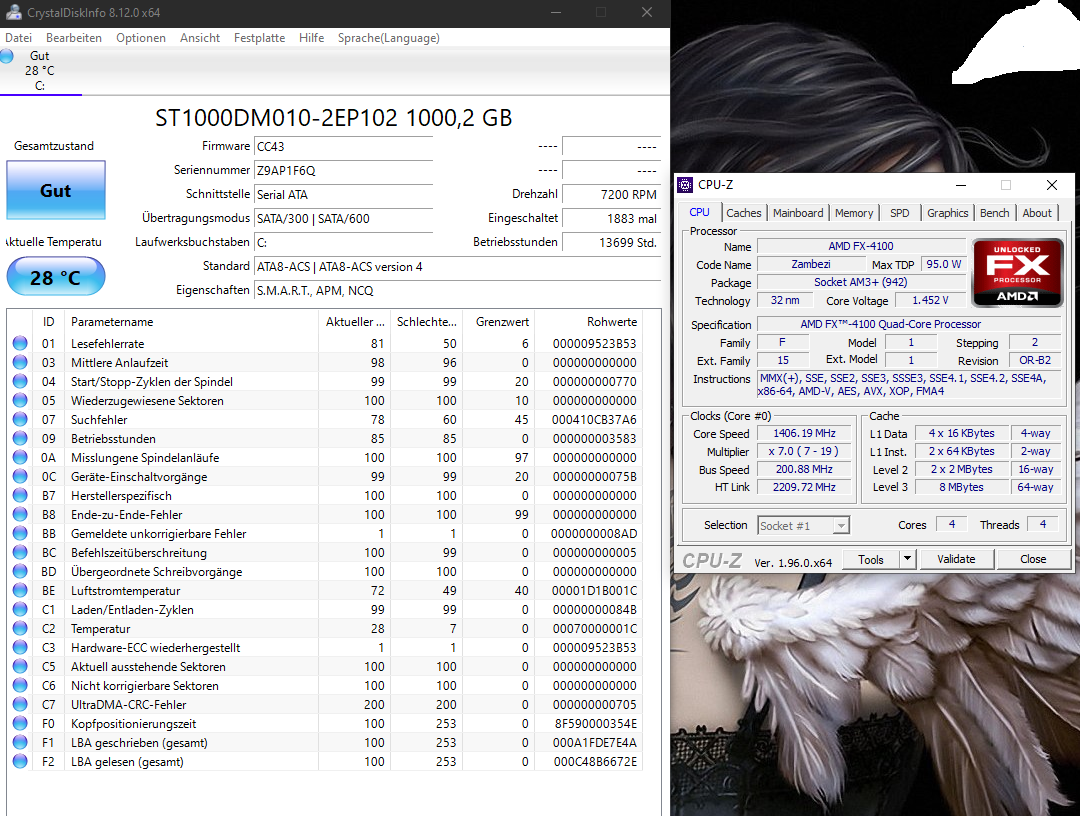
Task: Click the disk title ST1000DM010-2EP102 1000,2 GB
Action: point(333,118)
